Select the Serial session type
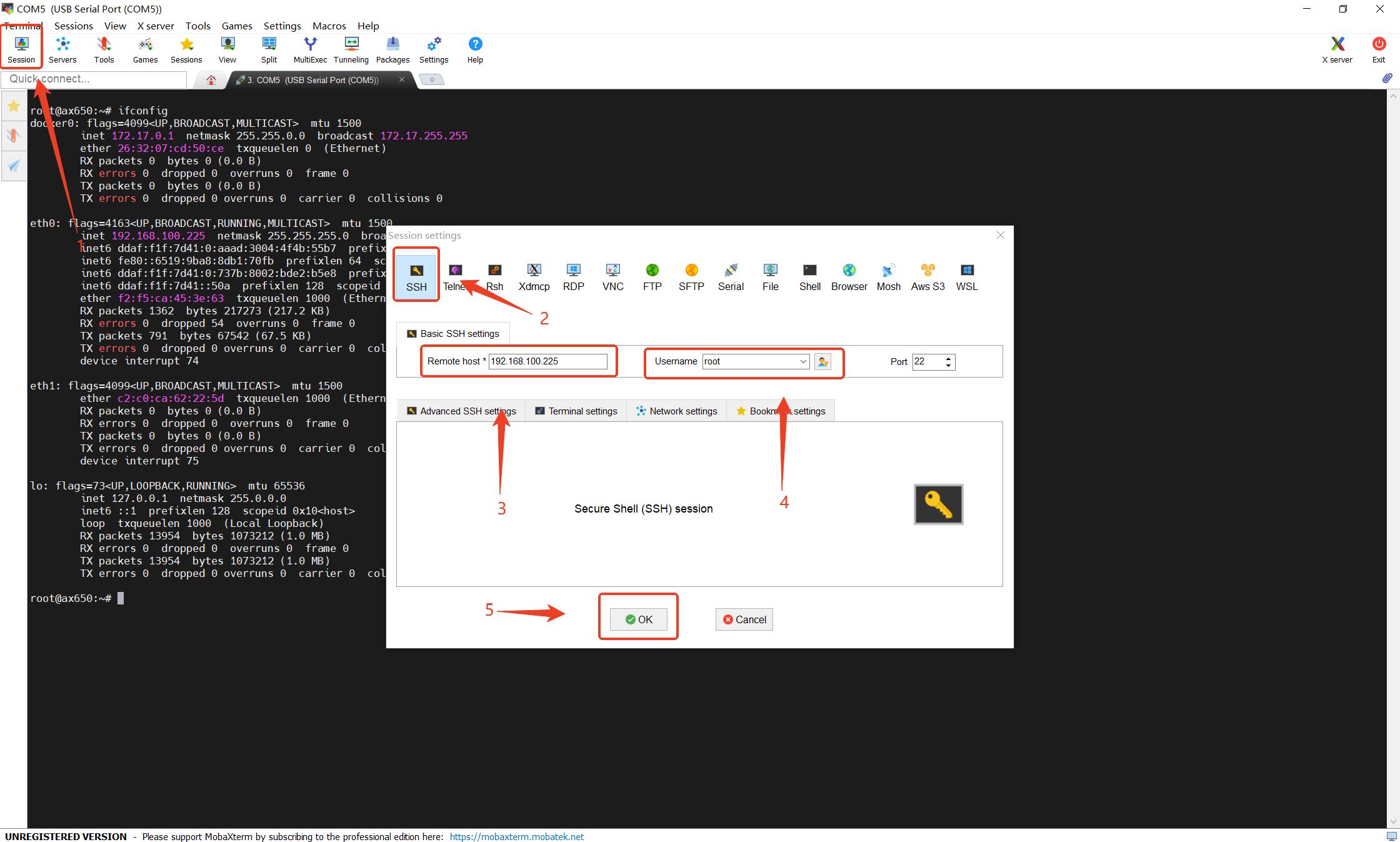Viewport: 1400px width, 842px height. point(731,277)
